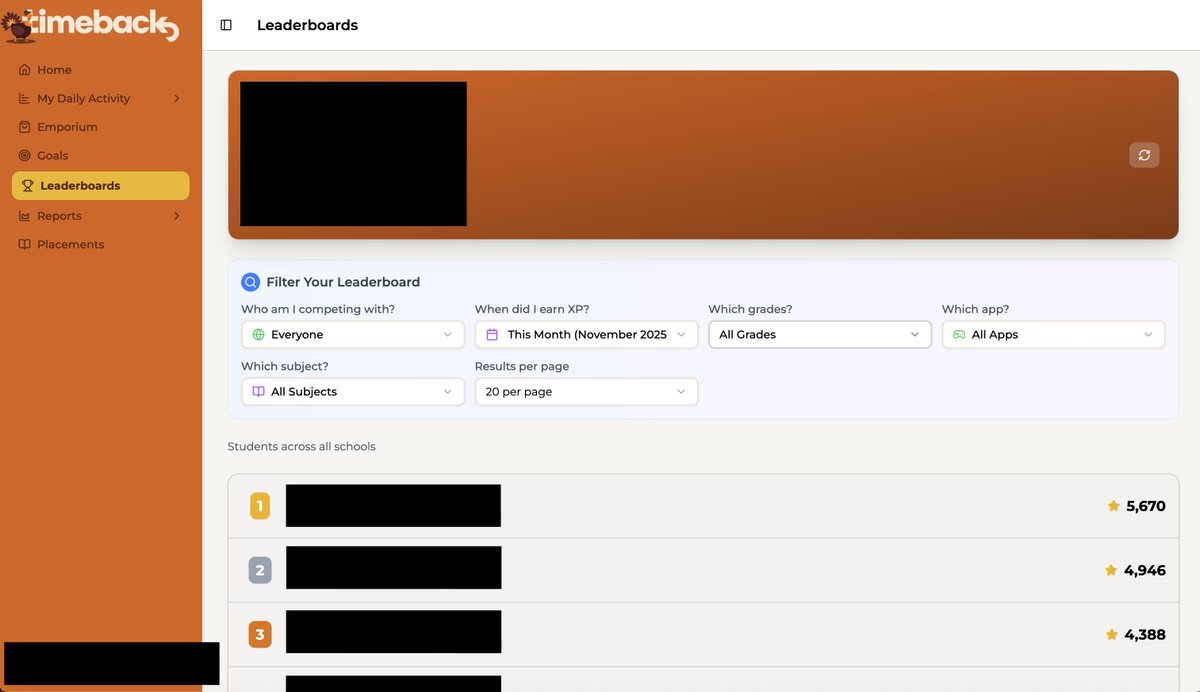The image size is (1200, 692).
Task: Click the Placements book icon
Action: click(x=25, y=244)
